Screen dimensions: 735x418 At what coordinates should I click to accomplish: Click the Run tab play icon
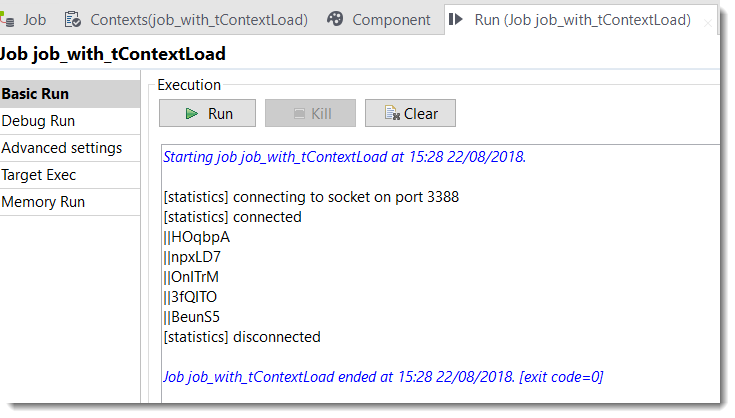(456, 19)
